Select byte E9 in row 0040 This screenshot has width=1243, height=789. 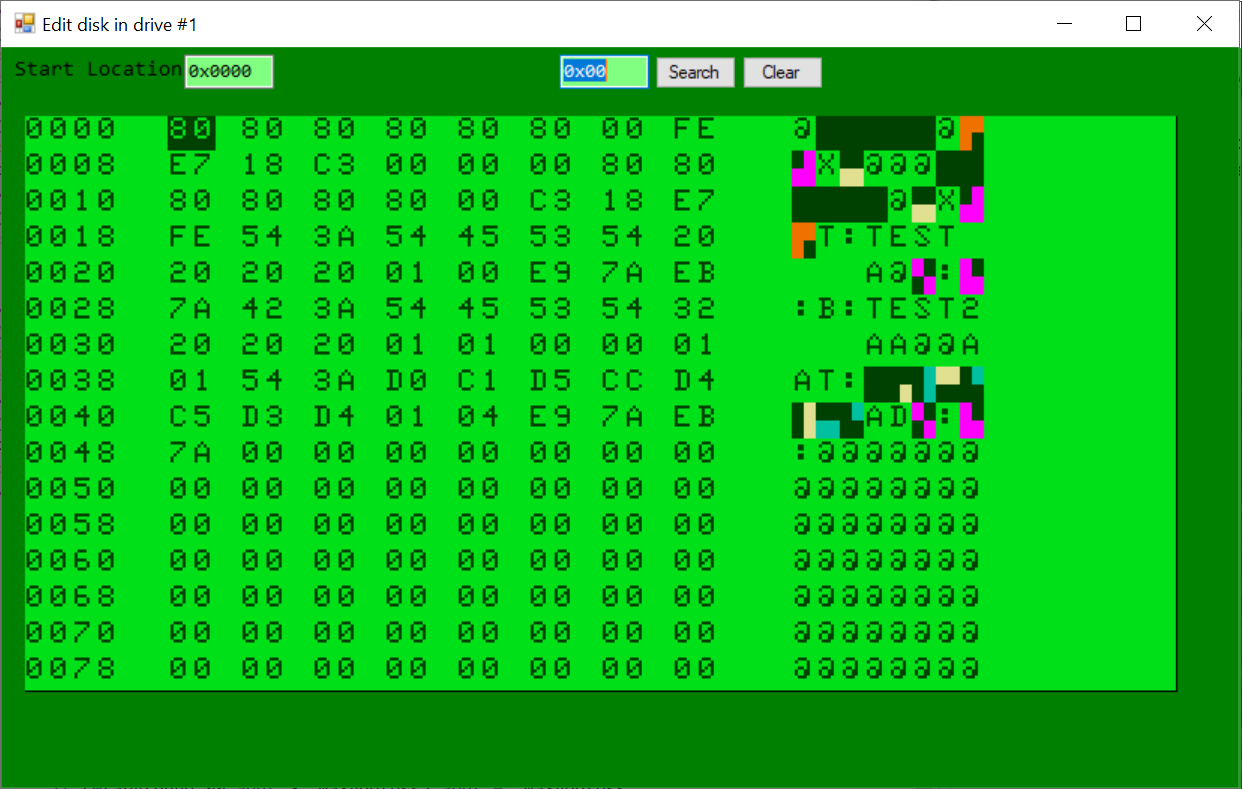(551, 417)
